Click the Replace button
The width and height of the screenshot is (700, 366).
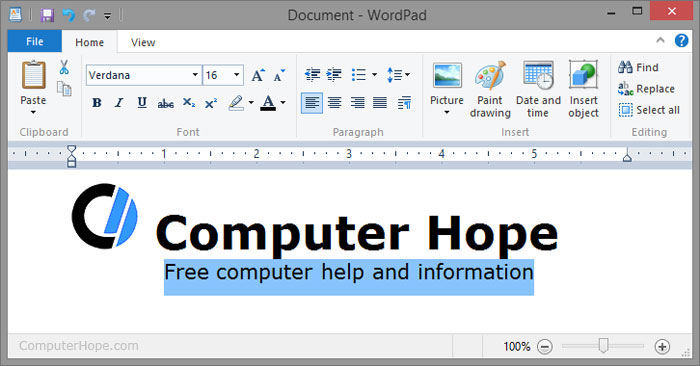point(646,89)
